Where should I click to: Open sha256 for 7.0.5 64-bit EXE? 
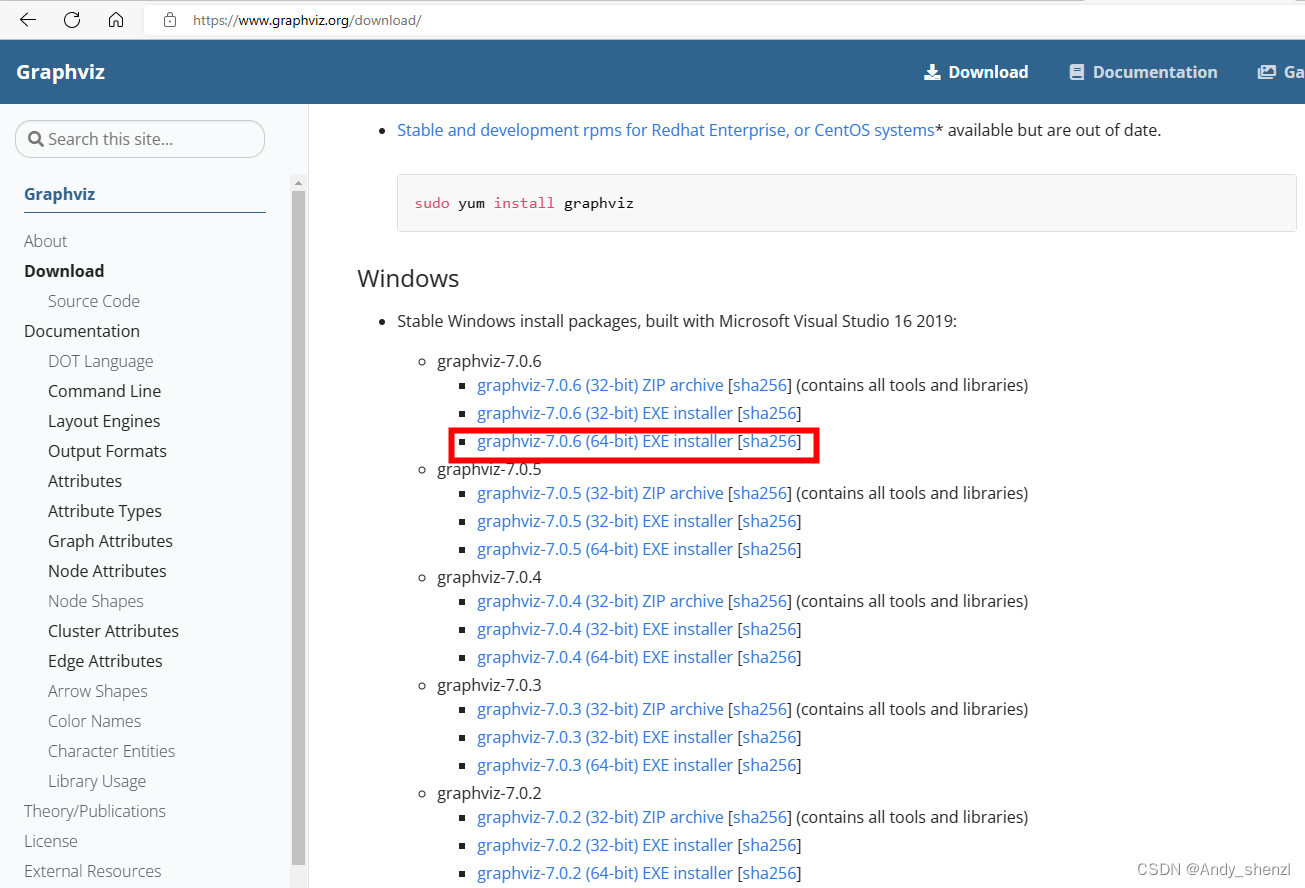coord(770,549)
